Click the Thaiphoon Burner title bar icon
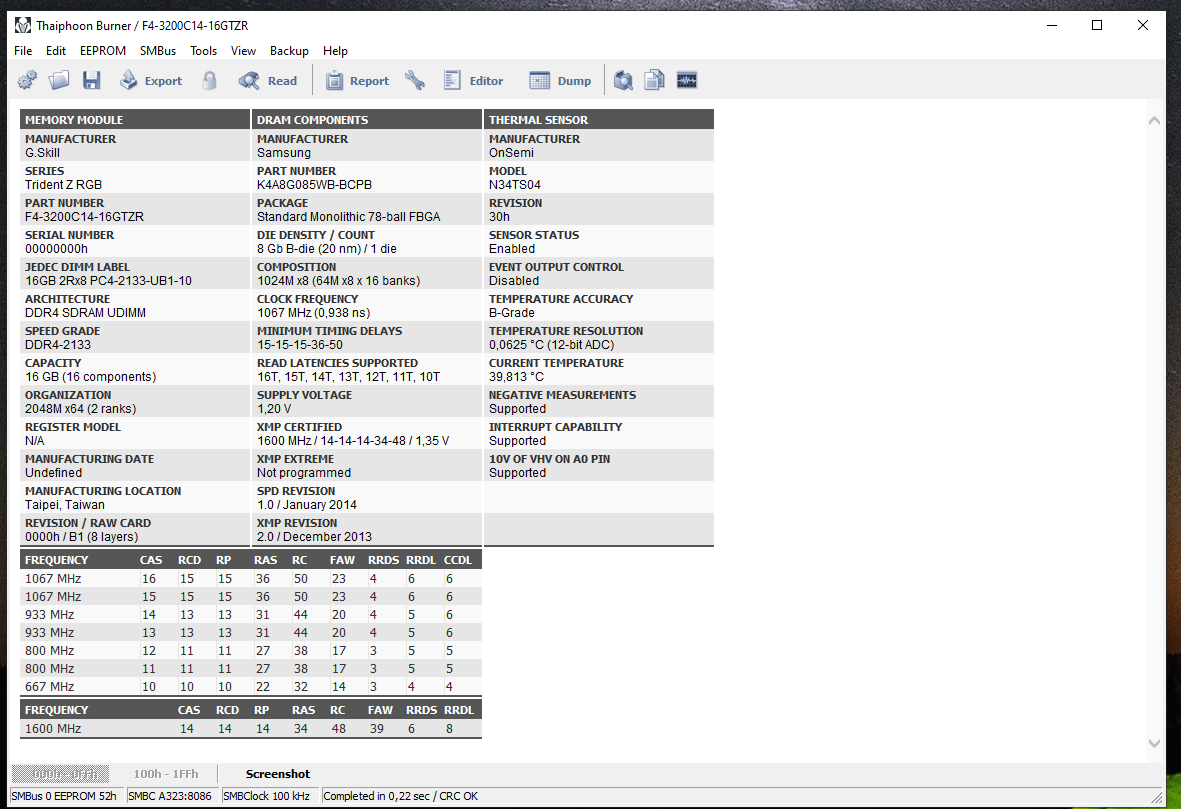The height and width of the screenshot is (809, 1181). click(23, 25)
